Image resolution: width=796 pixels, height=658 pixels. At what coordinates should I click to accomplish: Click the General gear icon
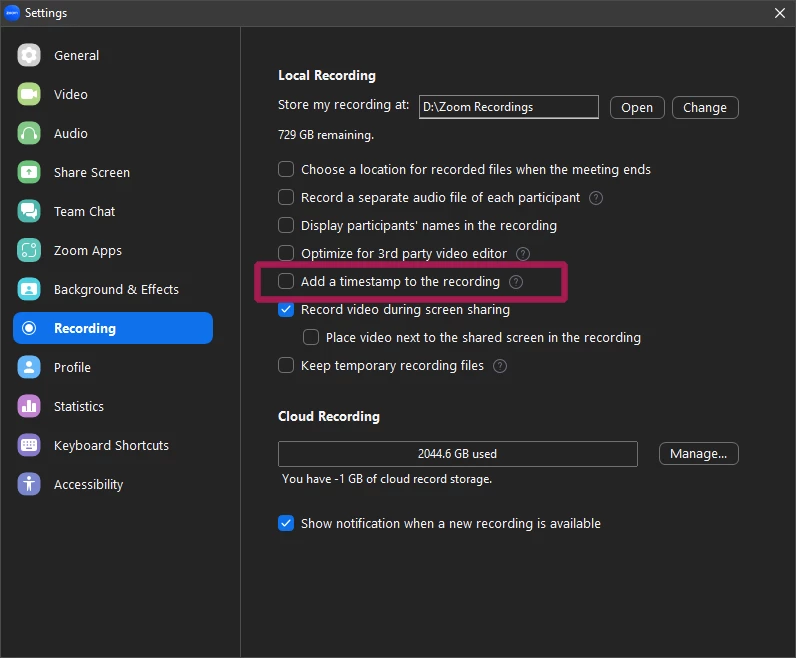(x=29, y=55)
